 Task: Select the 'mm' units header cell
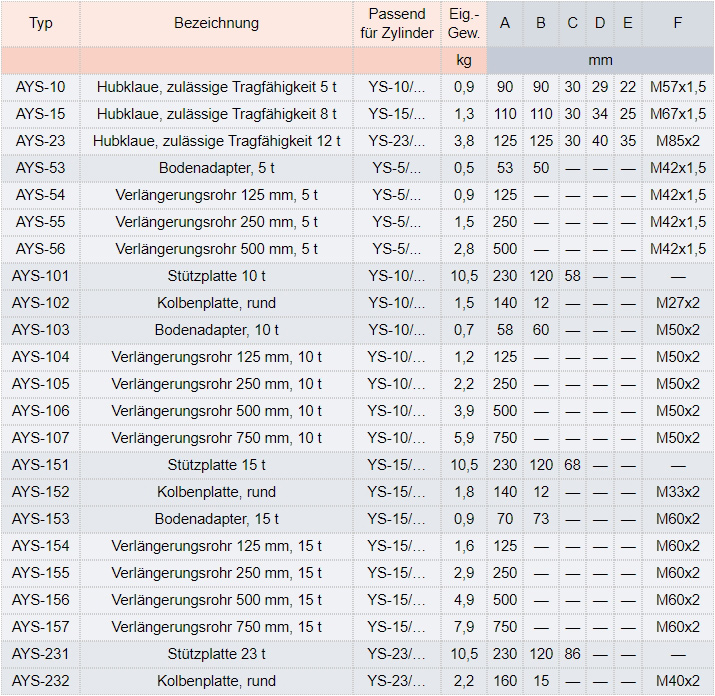tap(600, 60)
